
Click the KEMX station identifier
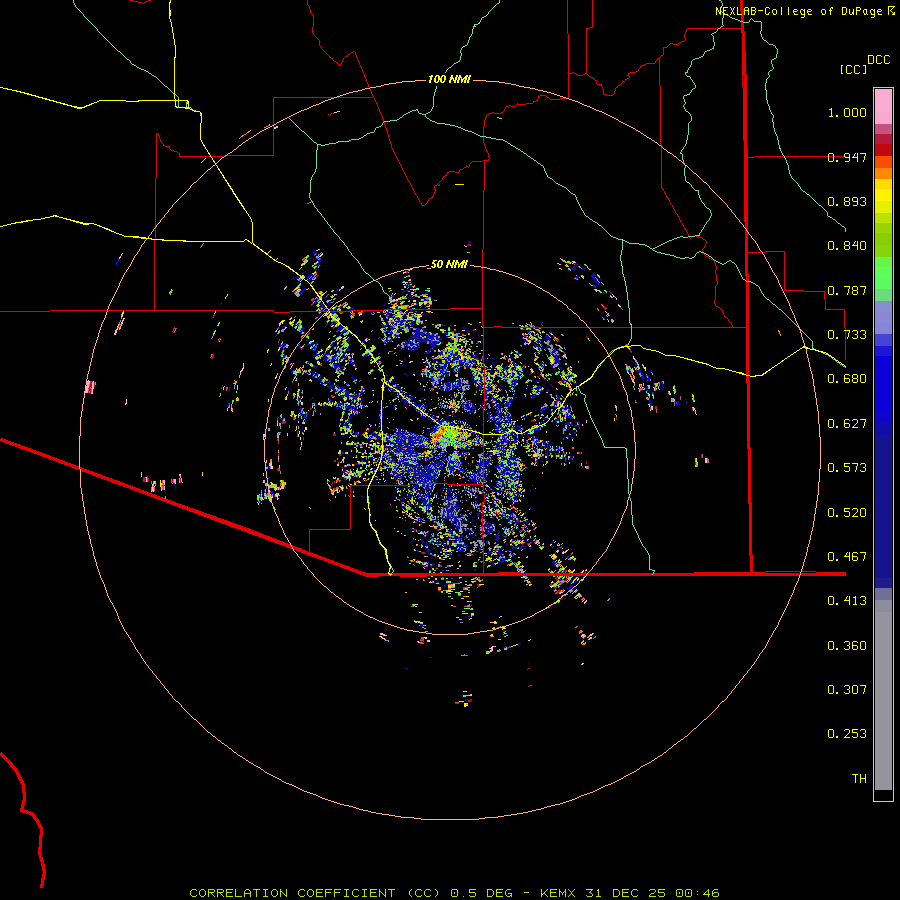(x=560, y=893)
